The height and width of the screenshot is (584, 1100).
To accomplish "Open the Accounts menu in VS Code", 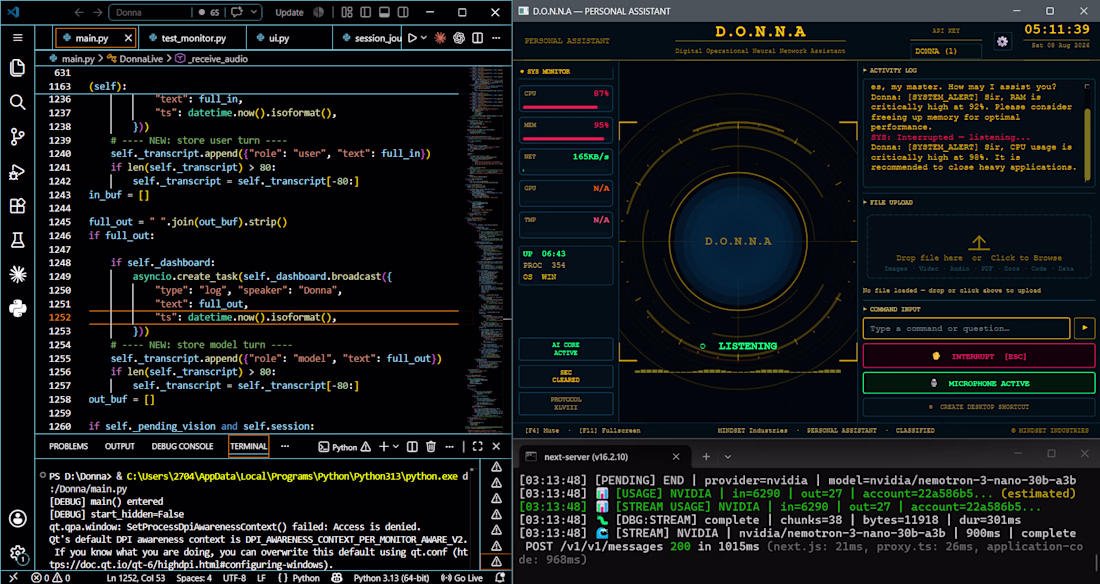I will pyautogui.click(x=18, y=519).
